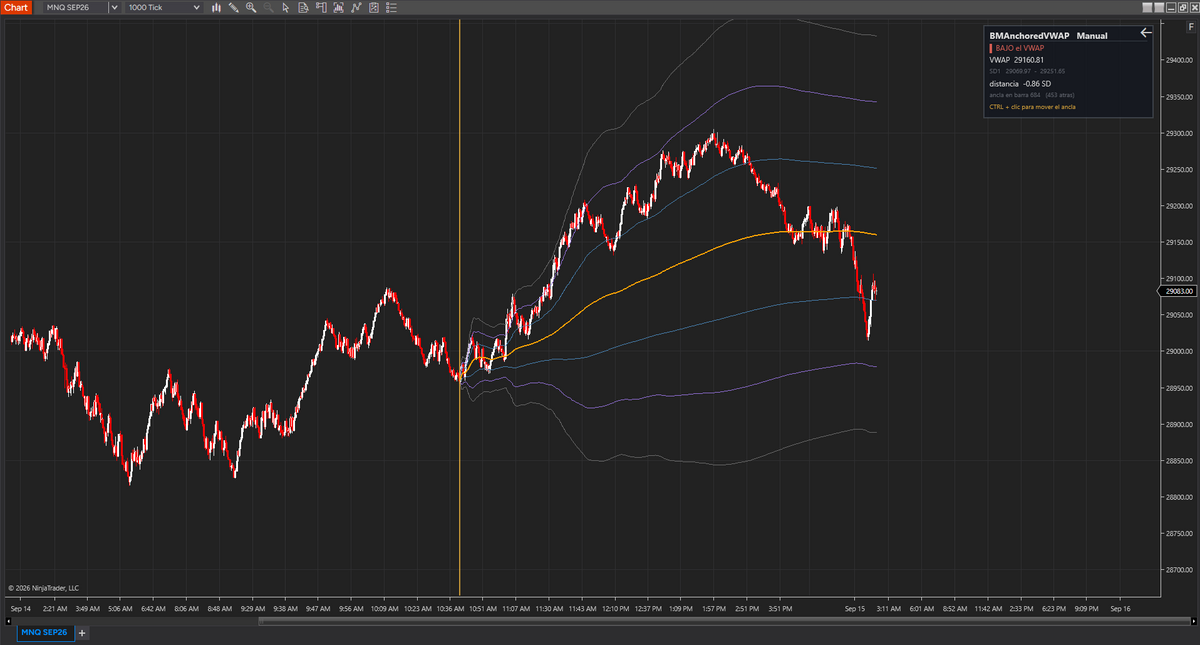The height and width of the screenshot is (645, 1200).
Task: Click the zoom out magnifier icon
Action: [269, 7]
